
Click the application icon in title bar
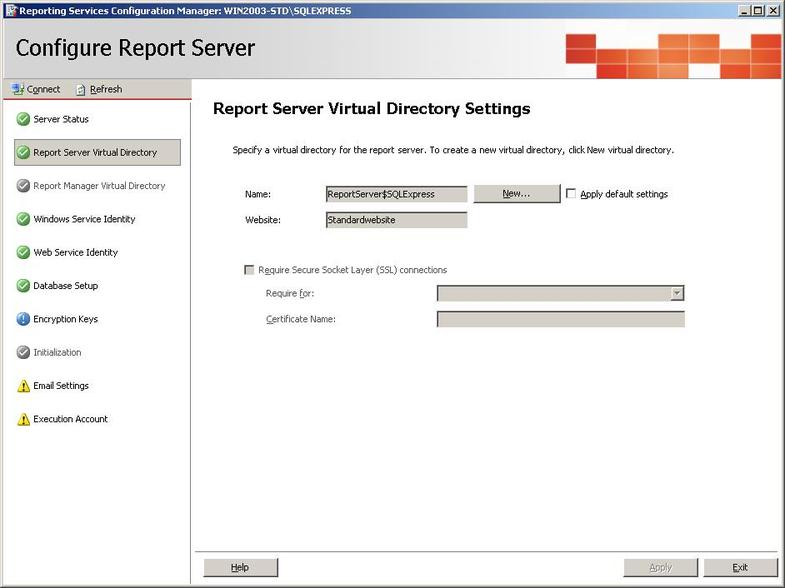coord(11,11)
